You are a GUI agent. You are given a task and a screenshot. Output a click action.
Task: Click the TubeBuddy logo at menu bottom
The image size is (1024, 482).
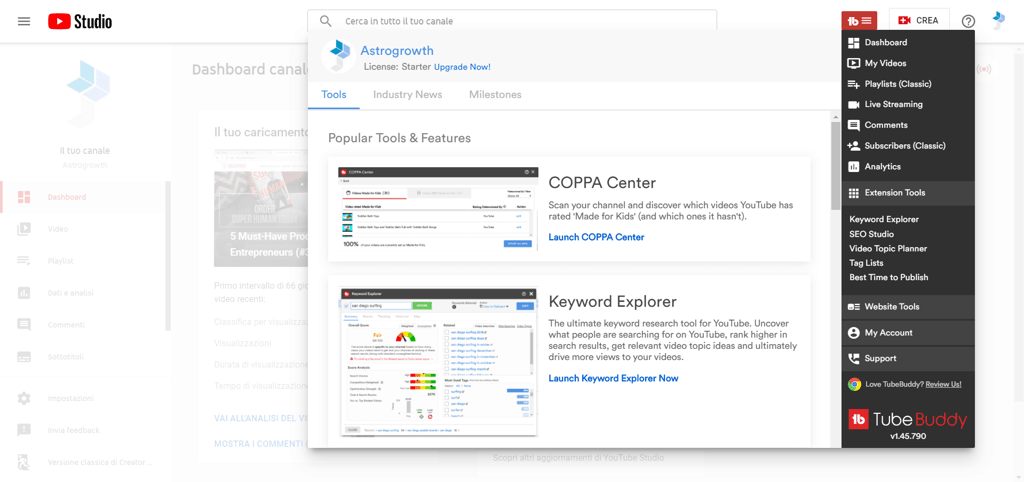(x=908, y=419)
